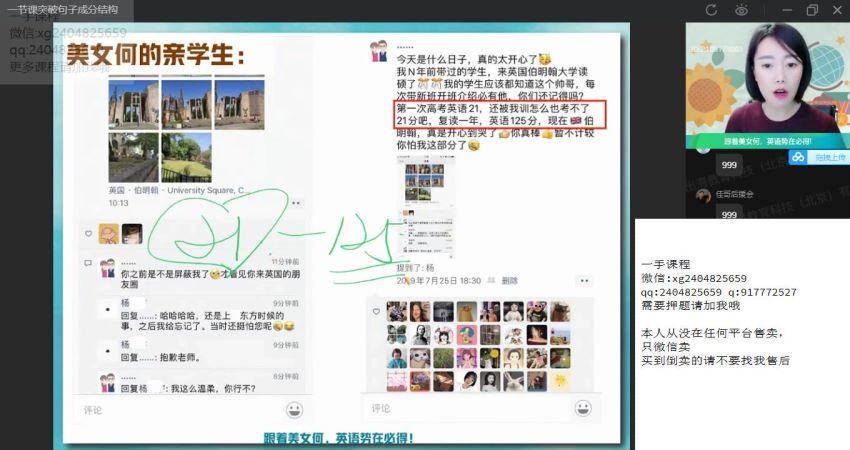Click the text 需要押题请加我哦
Viewport: 850px width, 450px height.
click(x=690, y=306)
